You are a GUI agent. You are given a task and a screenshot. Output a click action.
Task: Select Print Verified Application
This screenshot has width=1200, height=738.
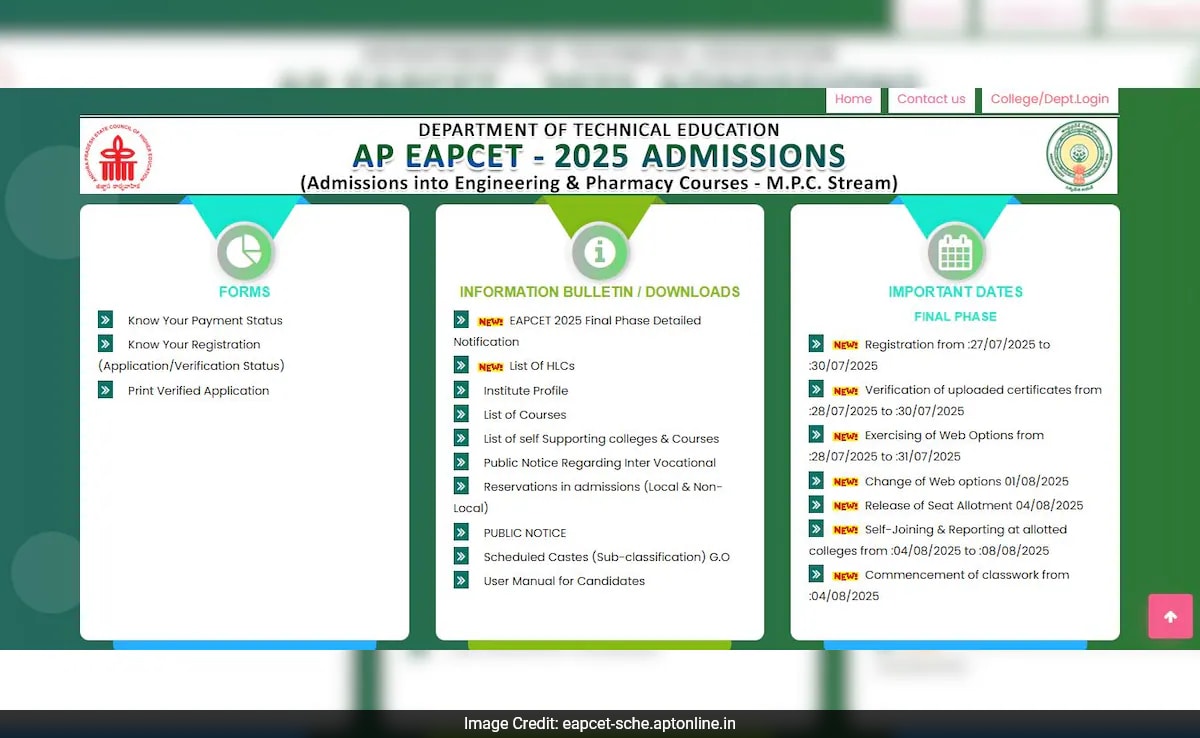pyautogui.click(x=197, y=390)
